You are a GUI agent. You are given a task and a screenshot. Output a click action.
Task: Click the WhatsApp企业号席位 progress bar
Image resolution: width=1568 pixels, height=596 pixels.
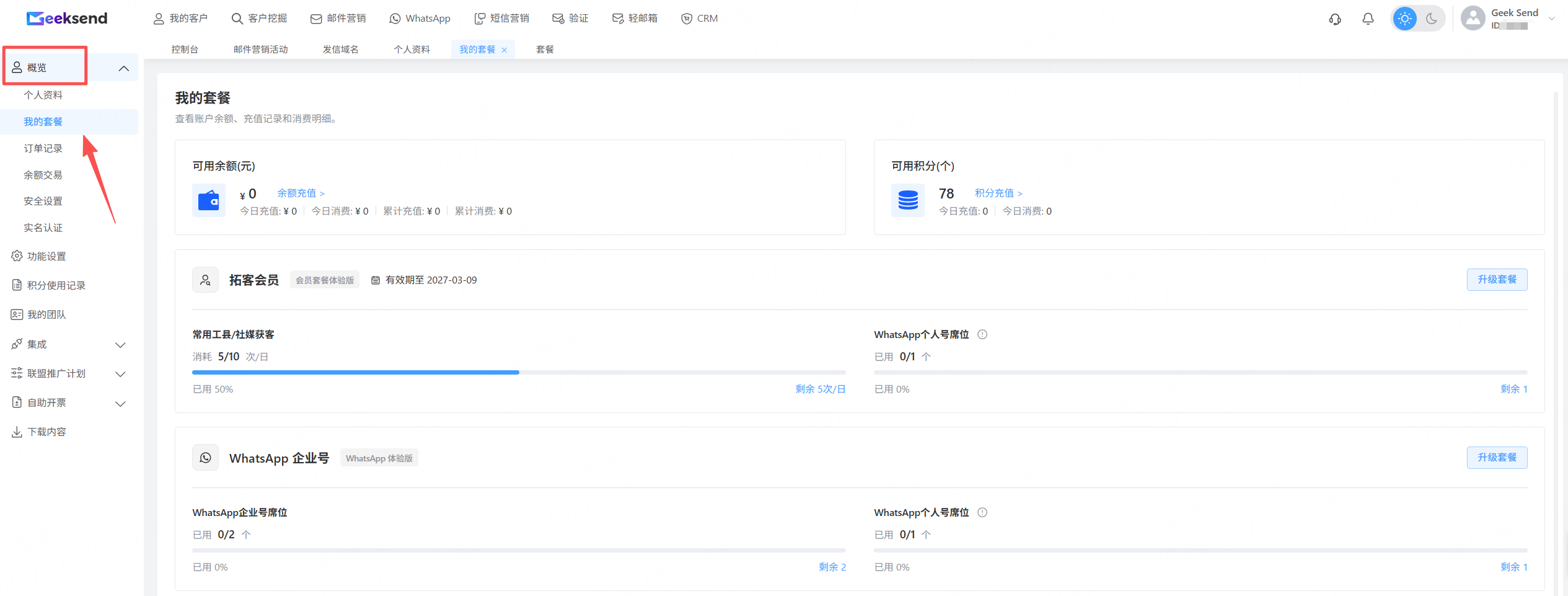pyautogui.click(x=519, y=550)
